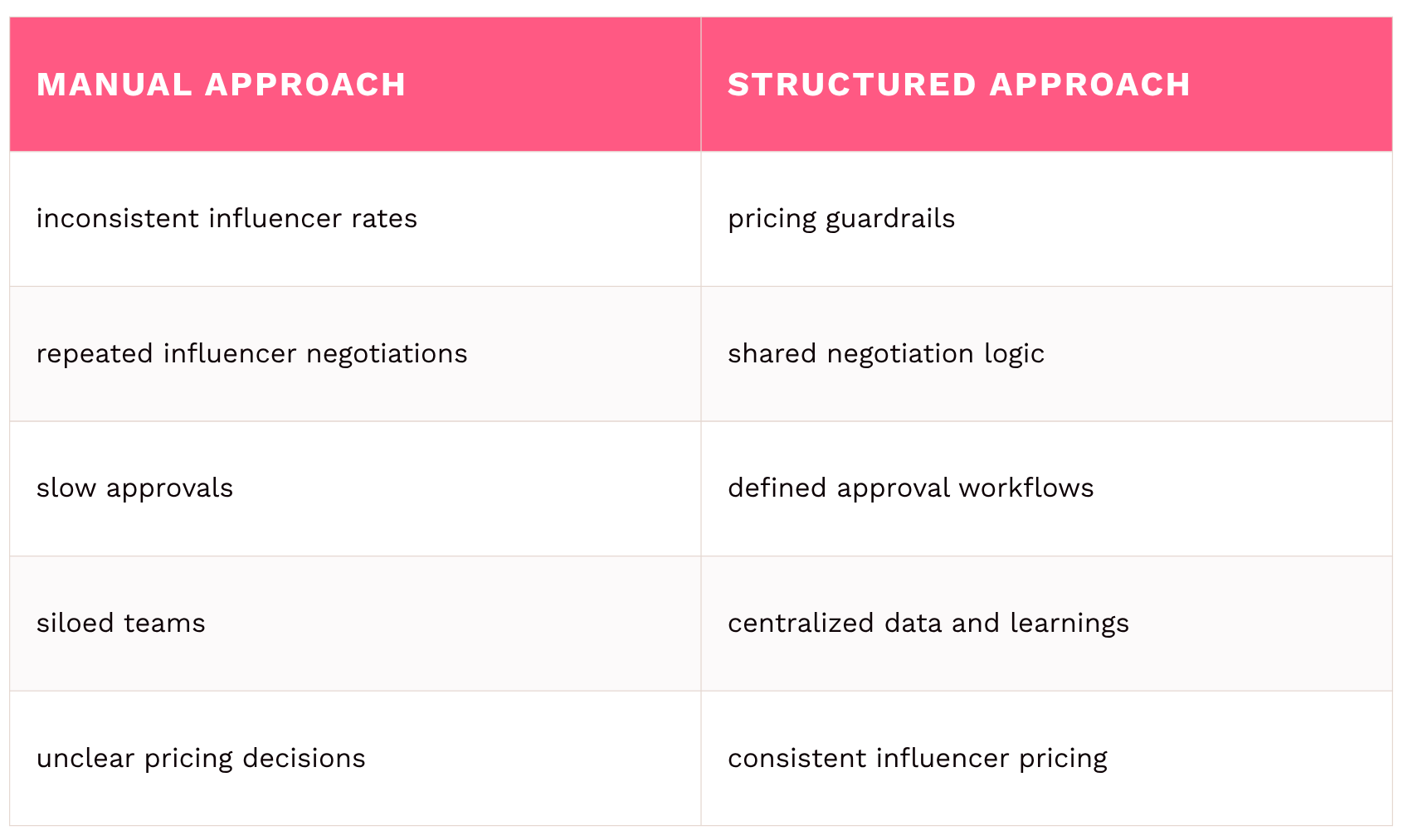The height and width of the screenshot is (840, 1403).
Task: Click the word 'workflows' in the table
Action: [x=1026, y=488]
